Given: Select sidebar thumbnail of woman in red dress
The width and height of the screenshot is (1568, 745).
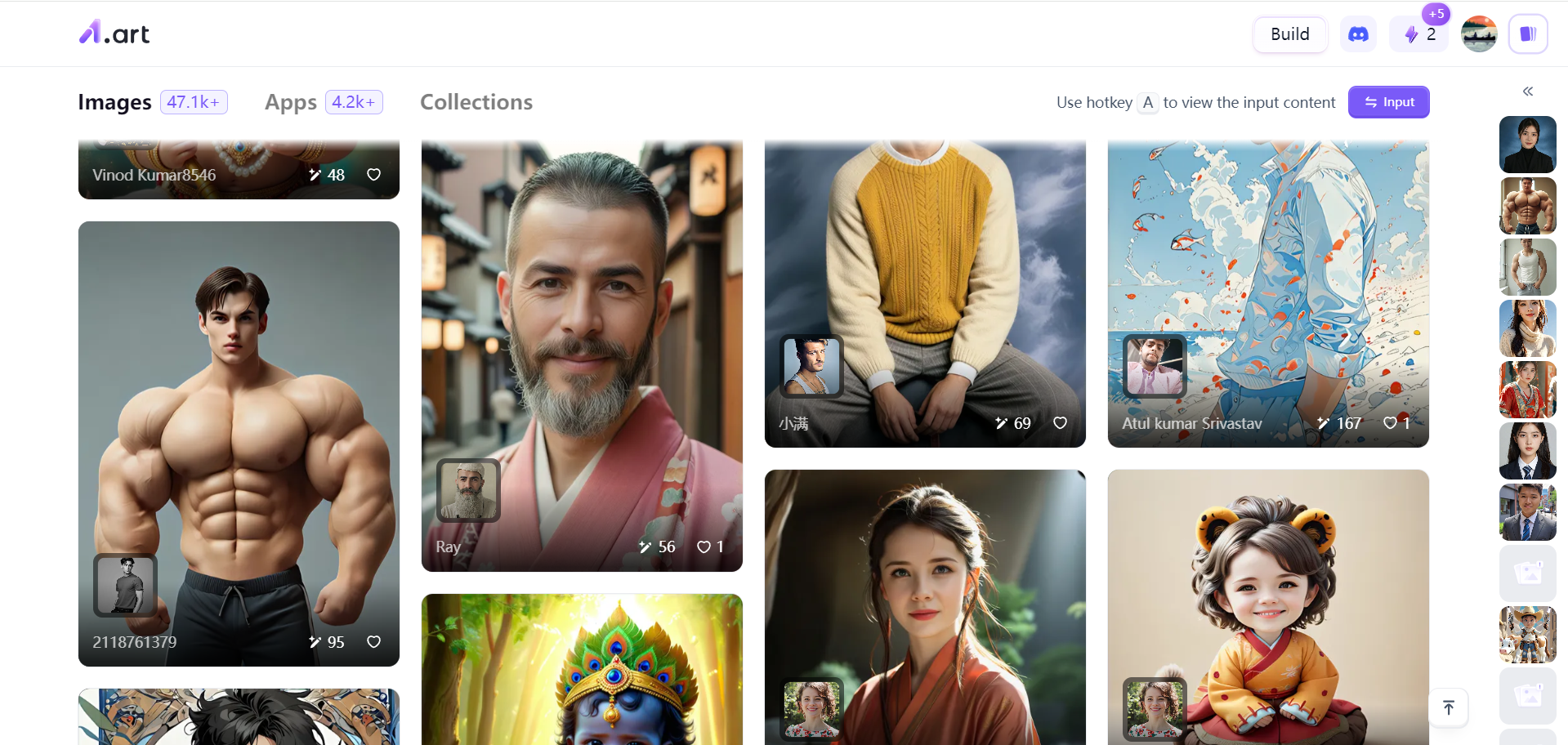Looking at the screenshot, I should (1528, 390).
